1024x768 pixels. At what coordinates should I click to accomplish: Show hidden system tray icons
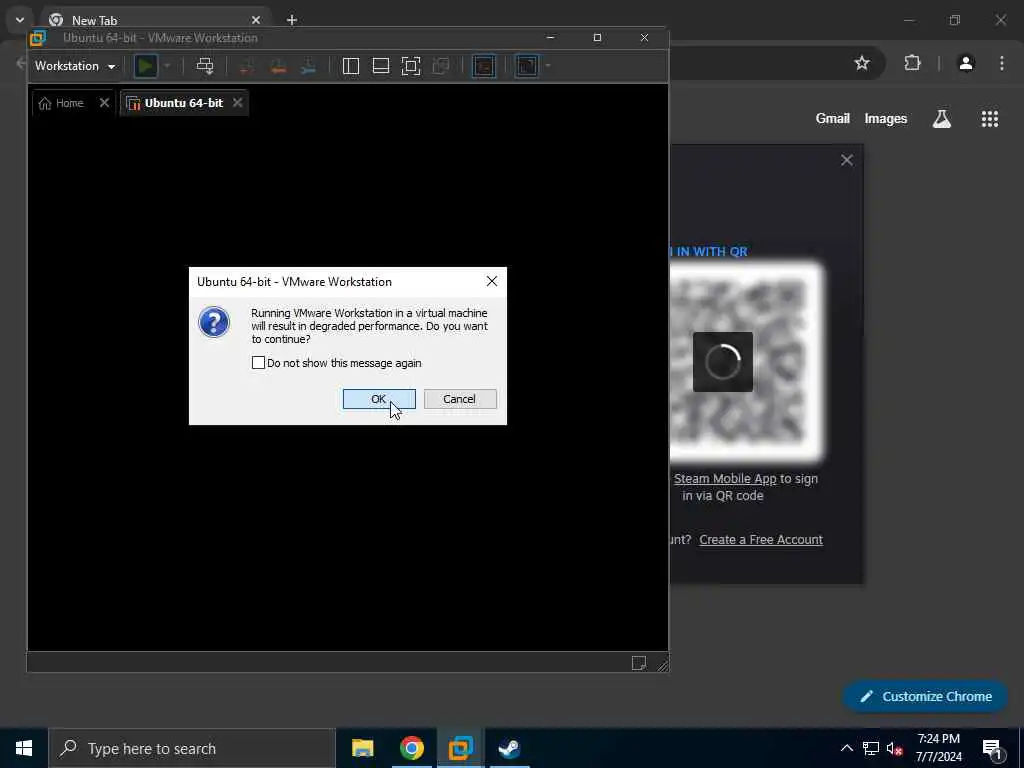(x=846, y=748)
